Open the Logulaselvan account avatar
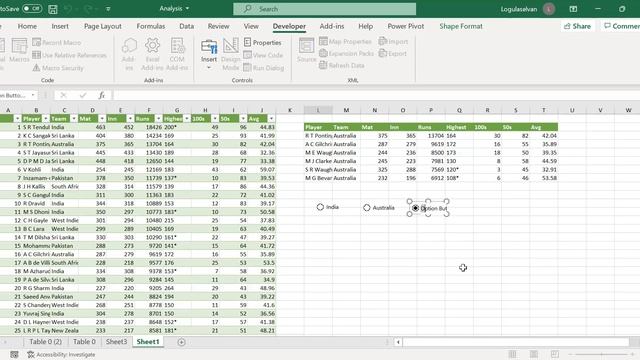This screenshot has height=360, width=640. click(x=549, y=9)
